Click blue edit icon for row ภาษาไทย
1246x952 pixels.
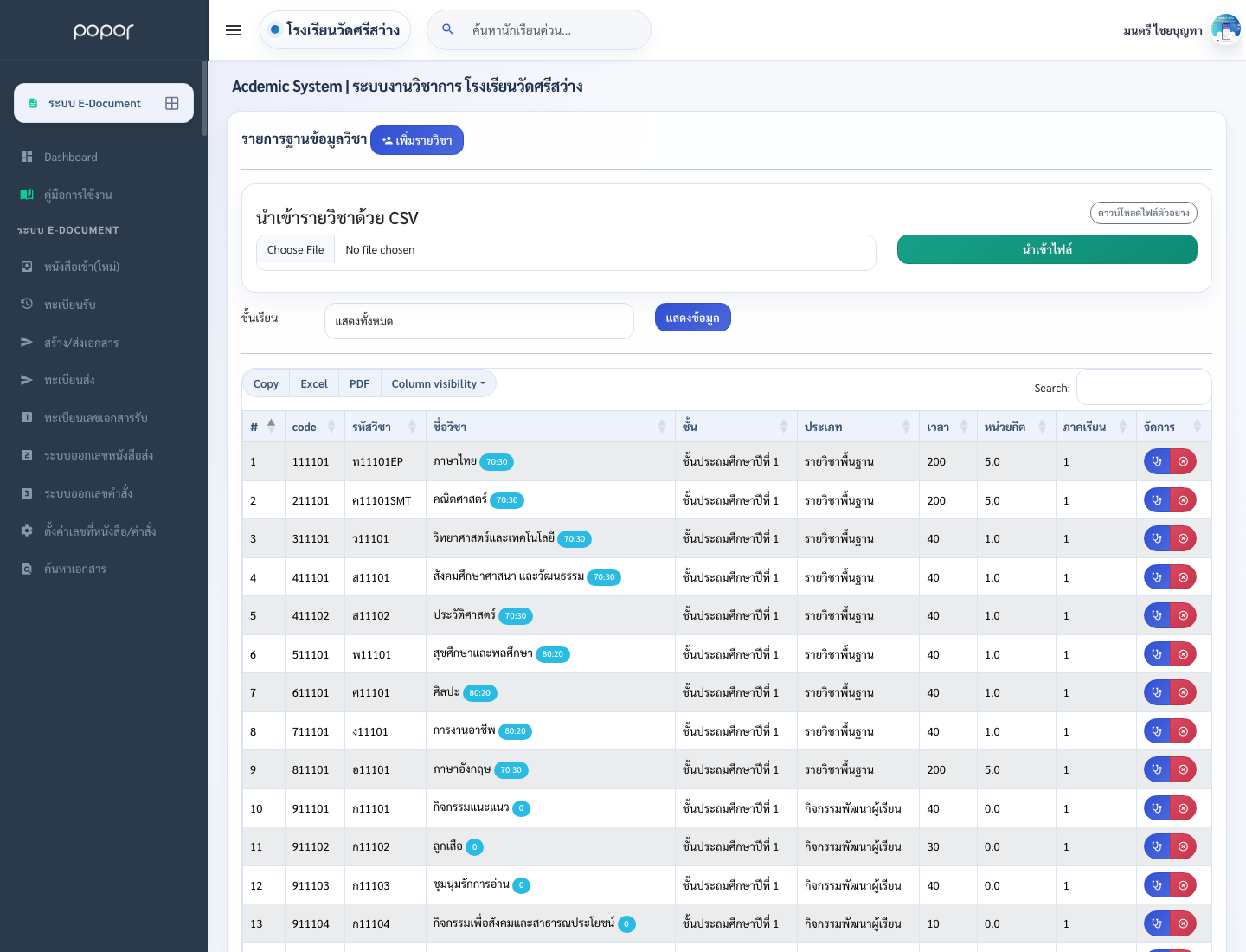(1157, 461)
